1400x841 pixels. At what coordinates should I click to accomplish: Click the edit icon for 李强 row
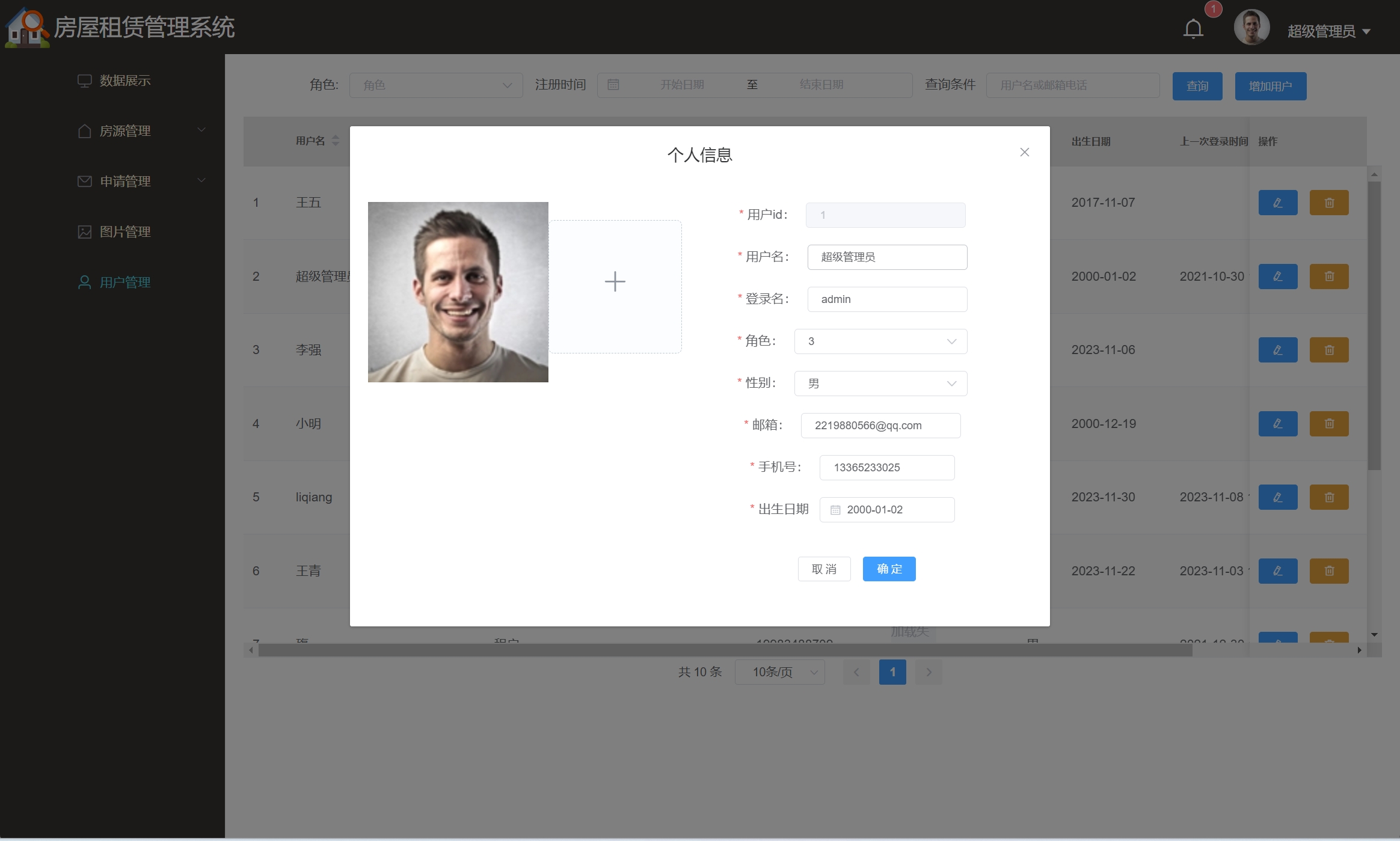pos(1277,350)
